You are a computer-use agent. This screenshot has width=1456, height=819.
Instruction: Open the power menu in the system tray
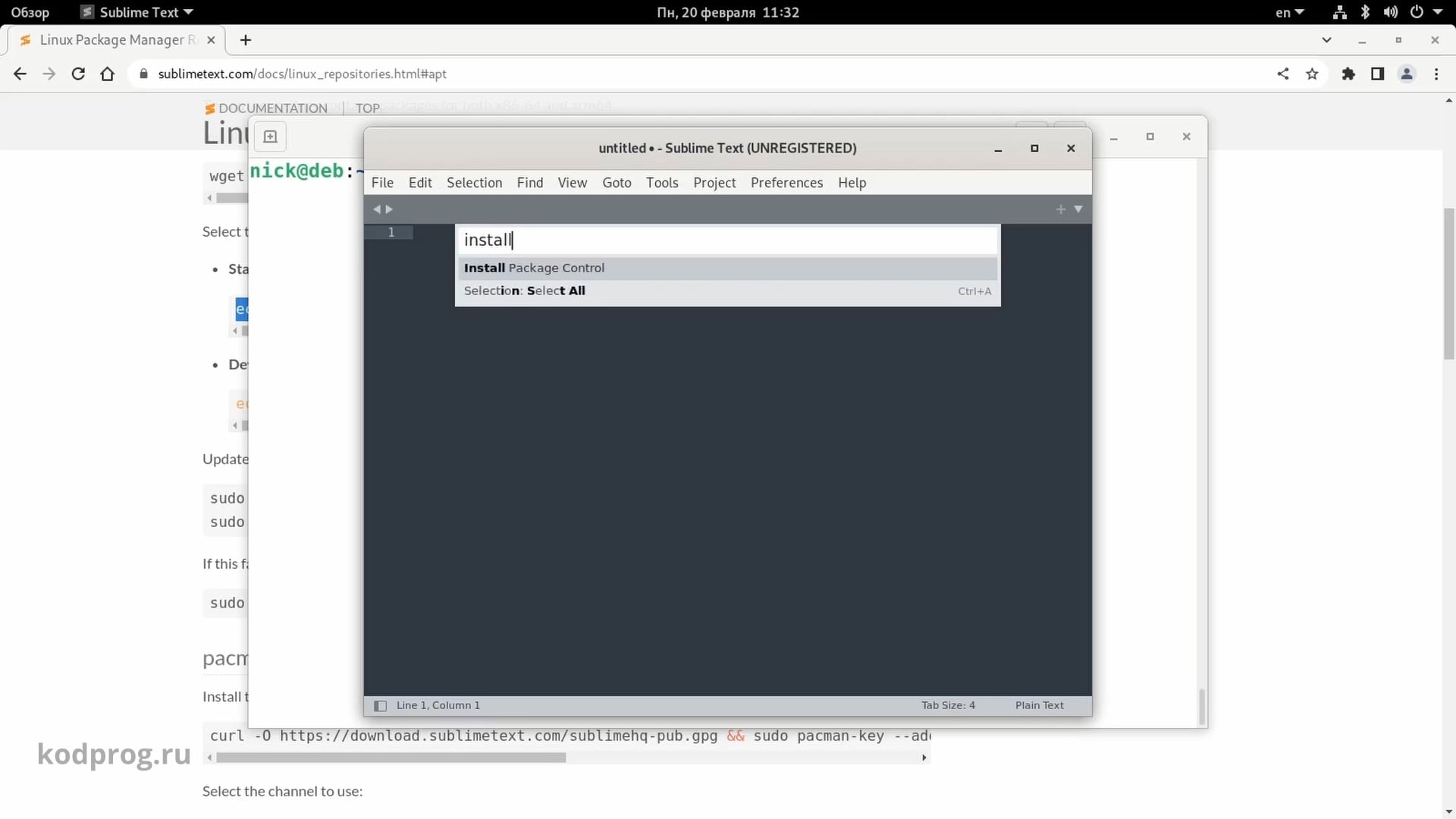point(1425,12)
